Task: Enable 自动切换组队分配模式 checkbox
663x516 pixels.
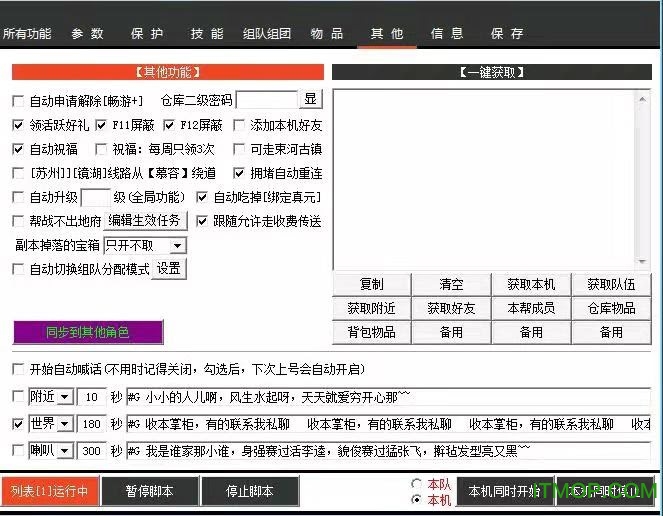Action: click(x=18, y=269)
